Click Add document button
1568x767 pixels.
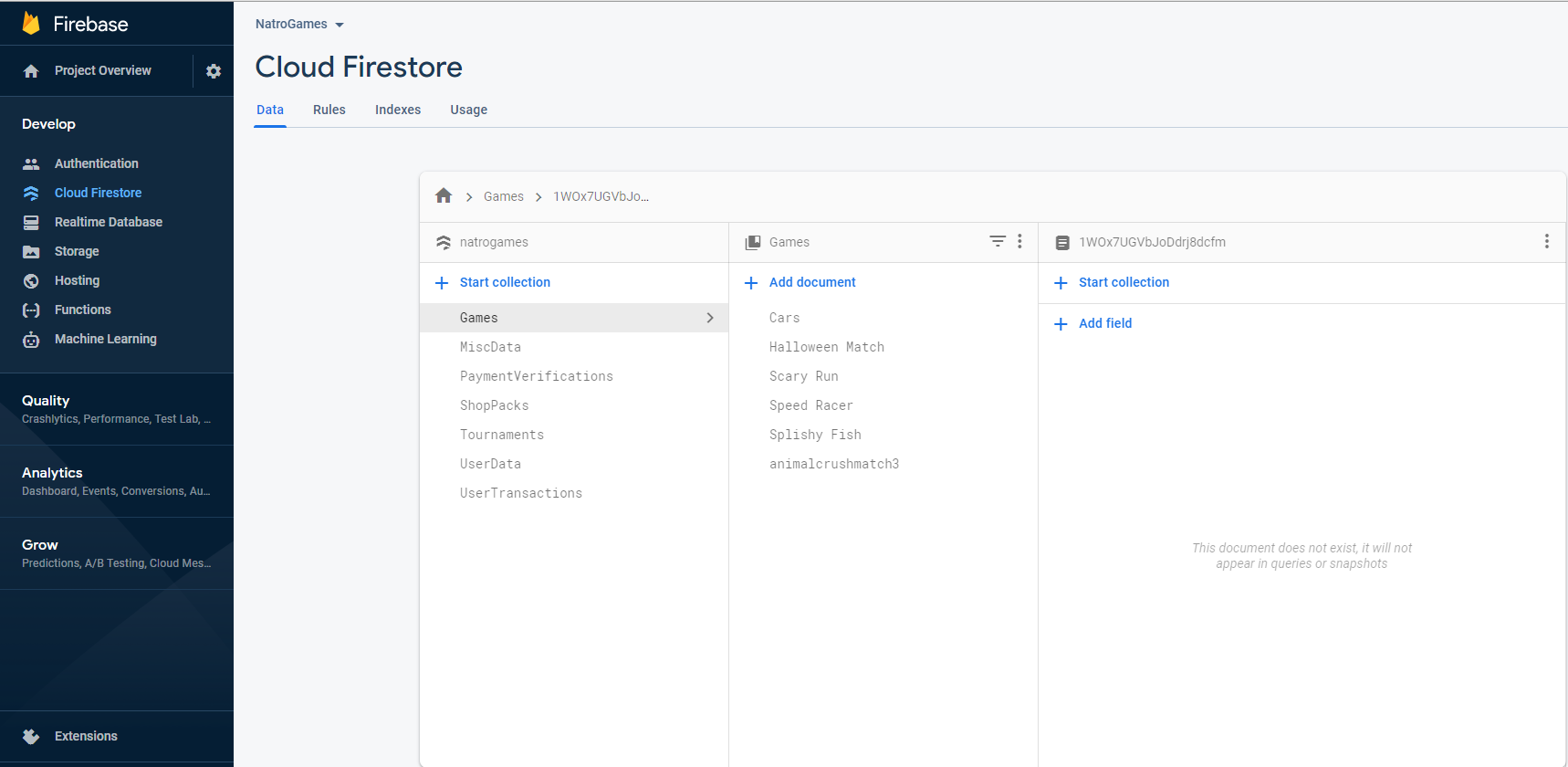click(x=812, y=282)
